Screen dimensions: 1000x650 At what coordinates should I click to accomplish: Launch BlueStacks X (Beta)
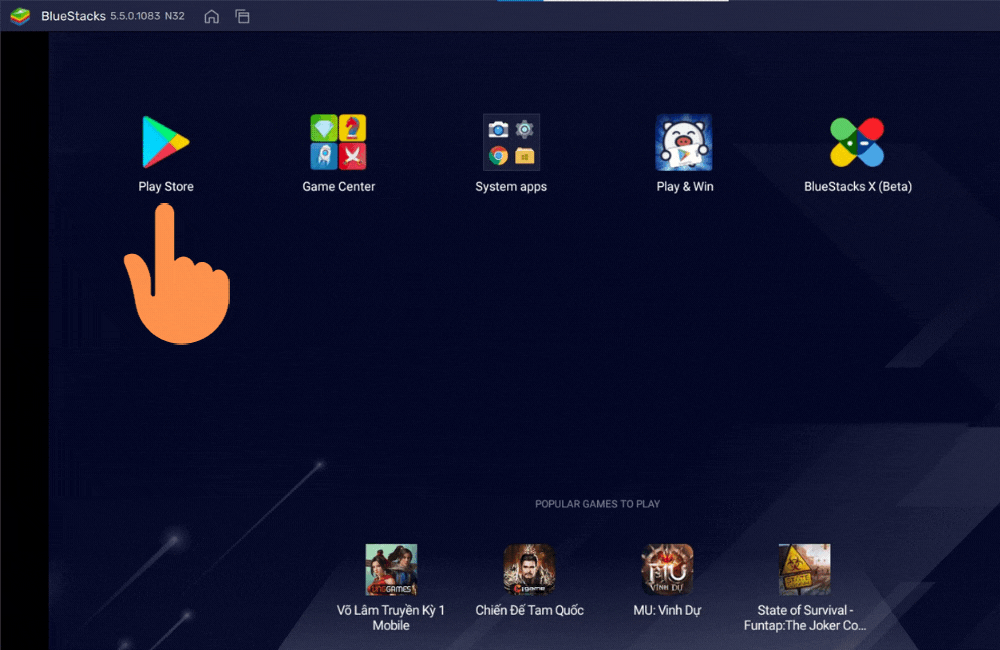(857, 142)
